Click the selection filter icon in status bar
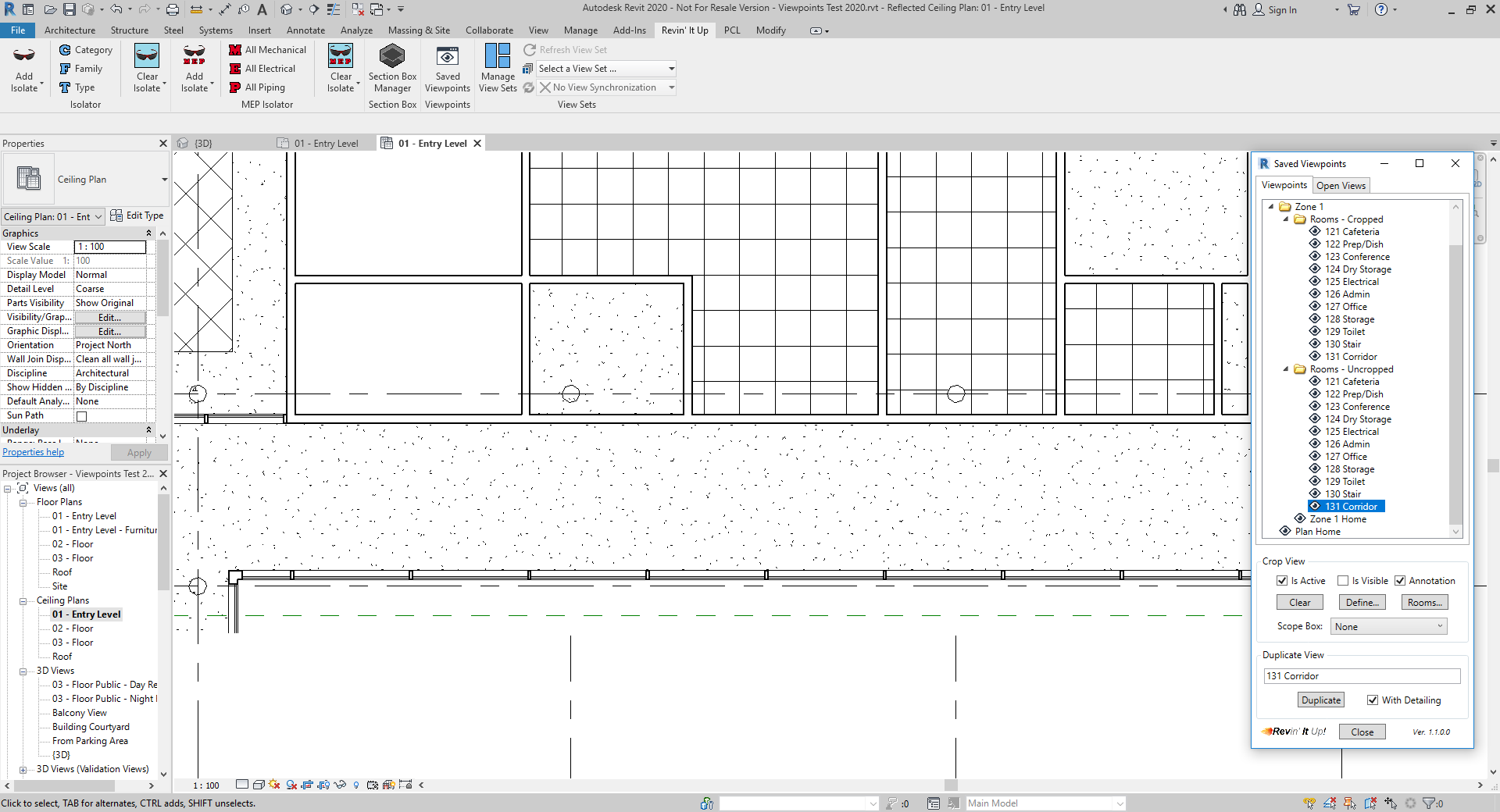Viewport: 1500px width, 812px height. coord(1429,803)
